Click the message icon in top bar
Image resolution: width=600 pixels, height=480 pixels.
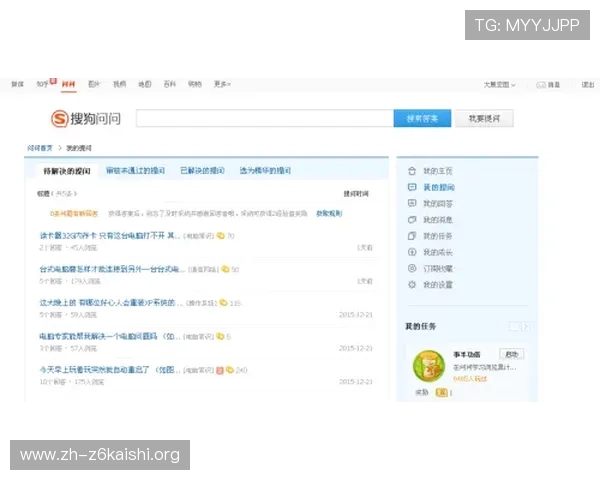tap(541, 85)
